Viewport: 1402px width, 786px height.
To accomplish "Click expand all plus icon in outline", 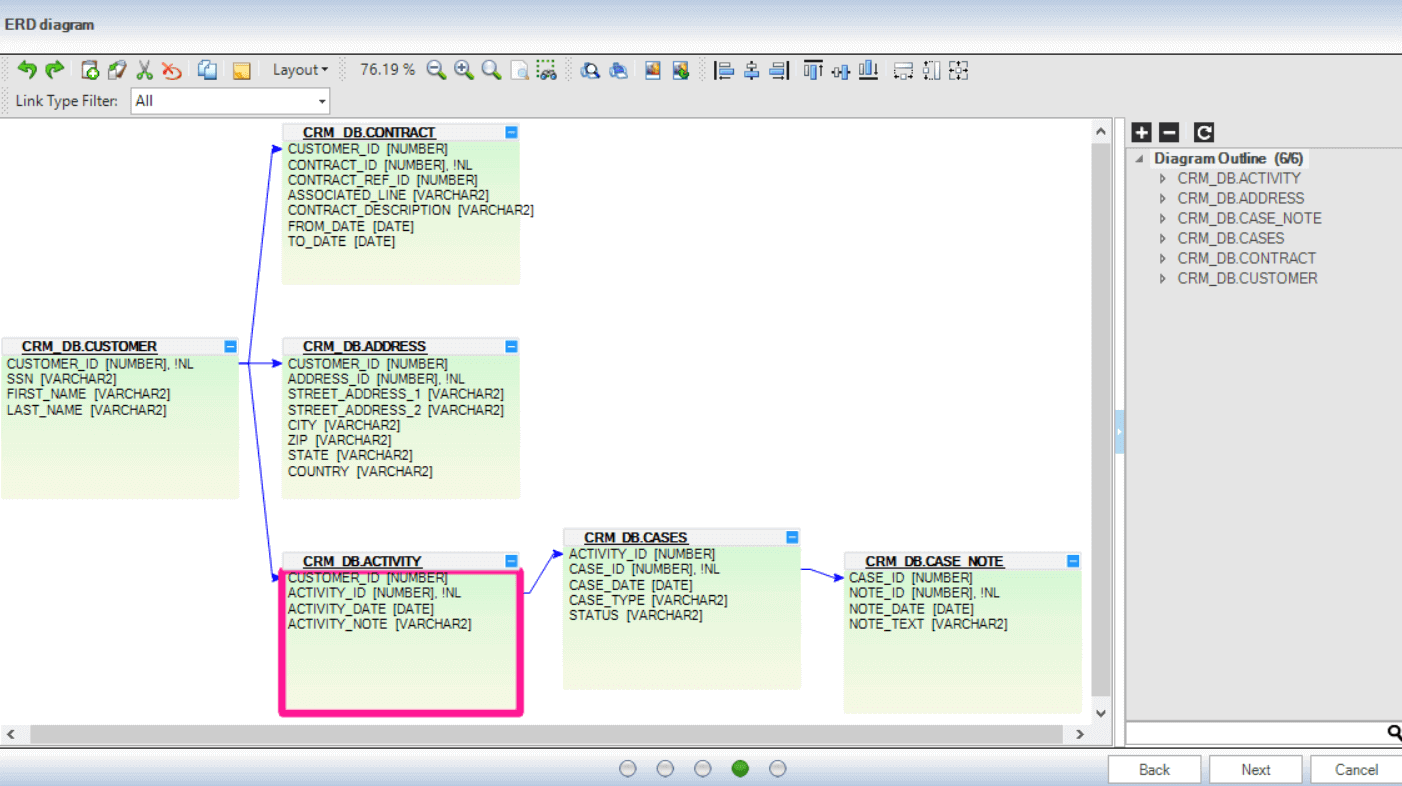I will 1141,133.
